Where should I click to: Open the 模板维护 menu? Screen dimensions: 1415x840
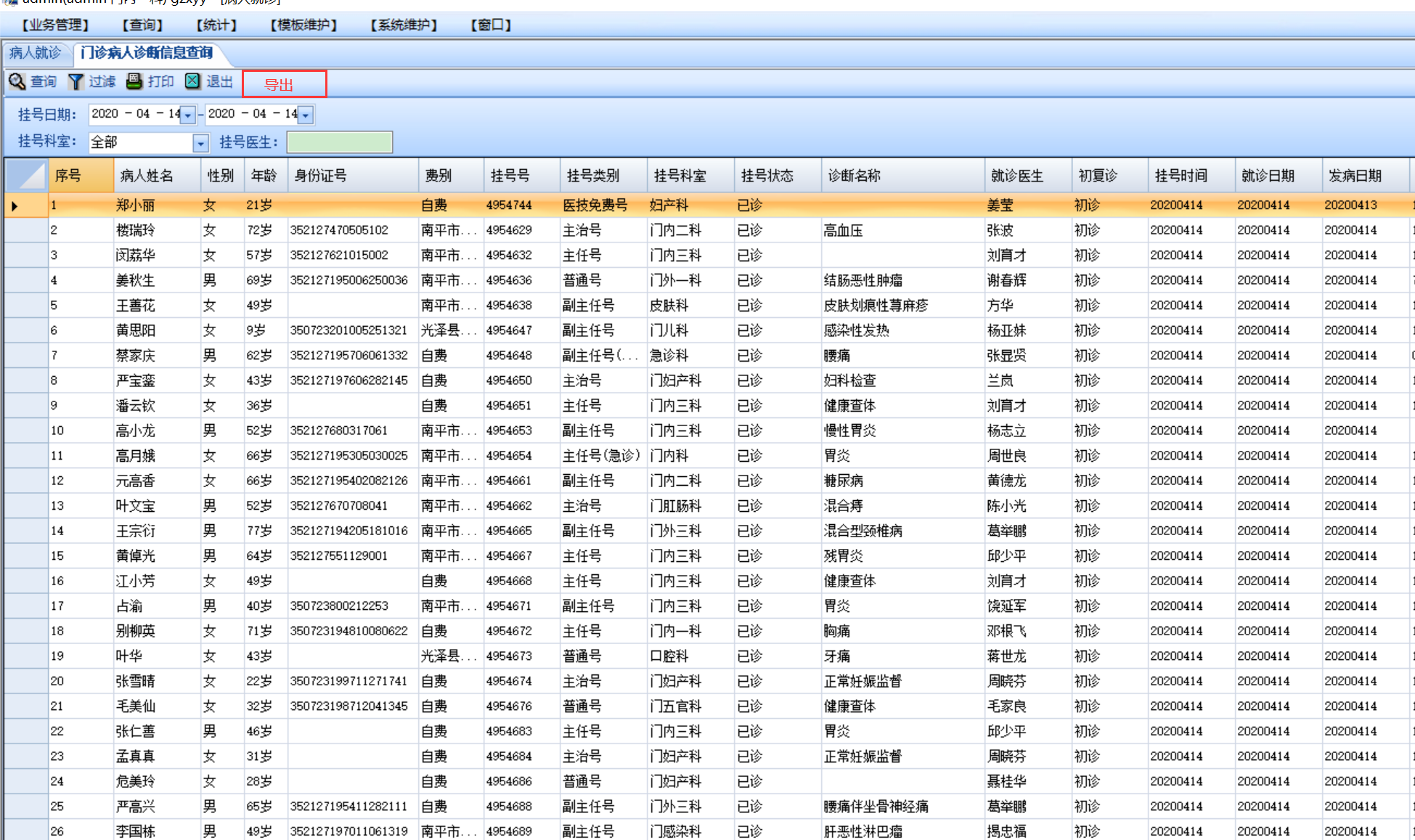(x=303, y=25)
